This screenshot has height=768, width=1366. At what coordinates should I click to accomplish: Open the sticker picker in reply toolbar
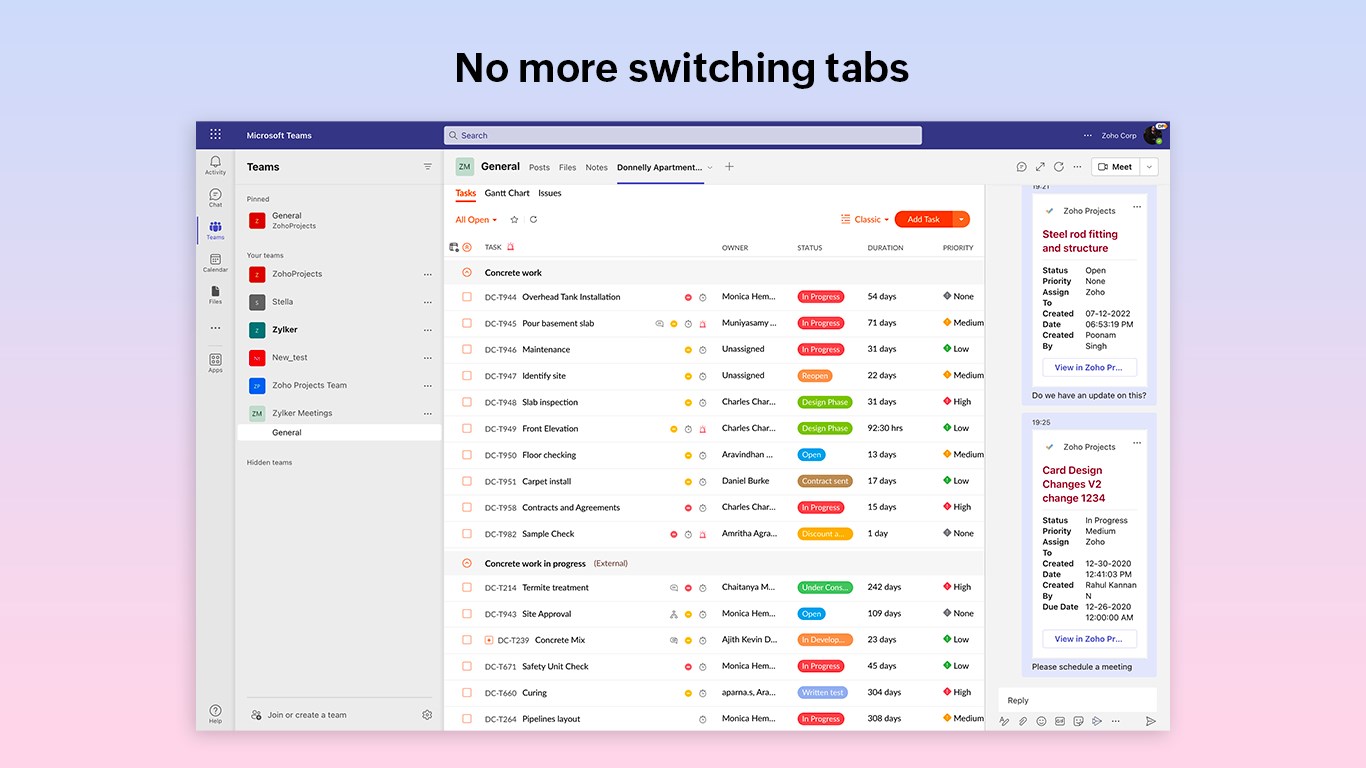point(1078,721)
